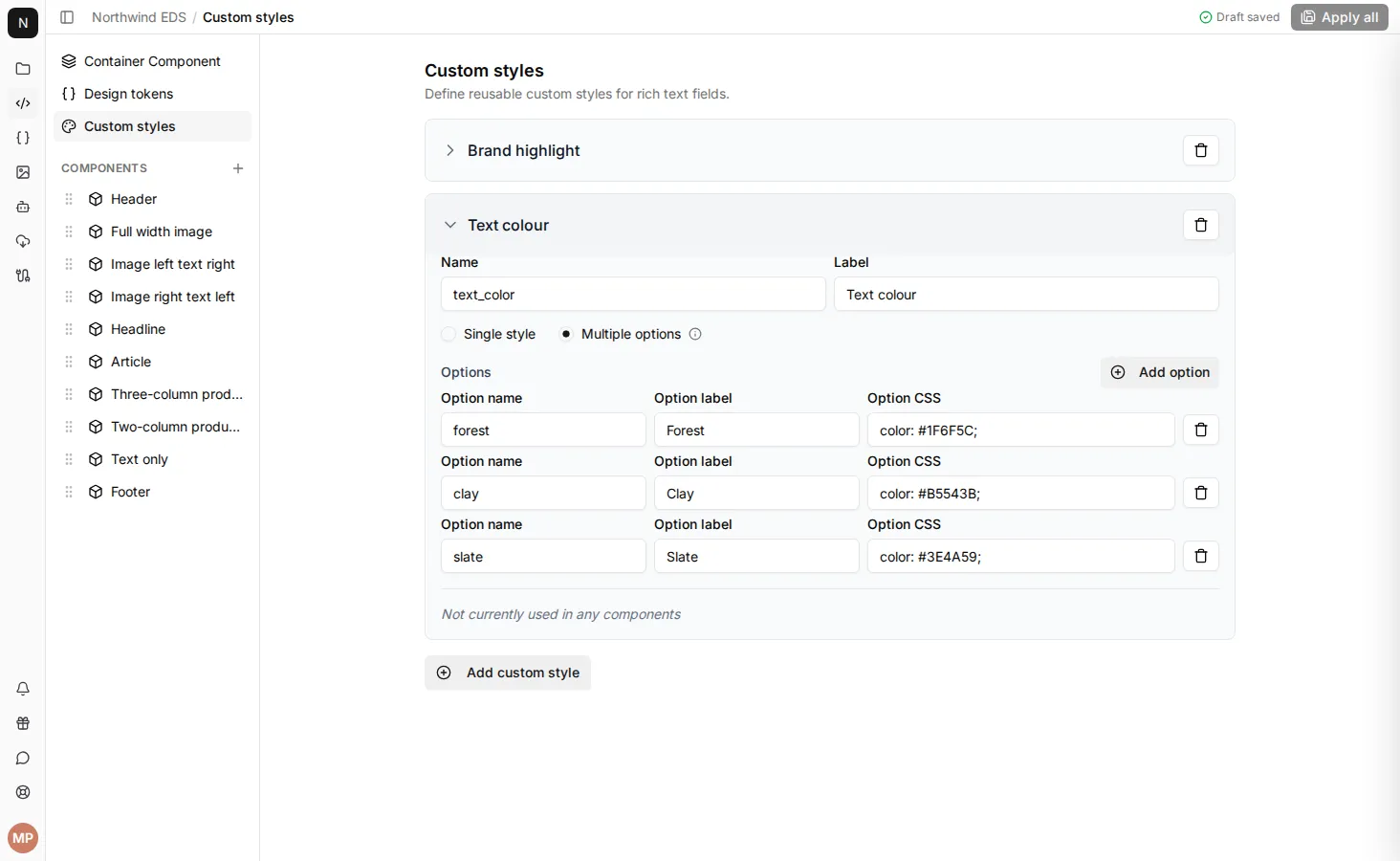Delete the Brand highlight custom style
The width and height of the screenshot is (1400, 861).
[x=1201, y=150]
